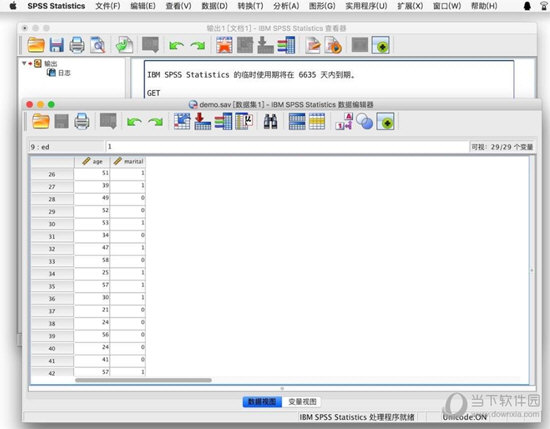The height and width of the screenshot is (429, 550).
Task: Open Find with binoculars icon
Action: tap(270, 122)
